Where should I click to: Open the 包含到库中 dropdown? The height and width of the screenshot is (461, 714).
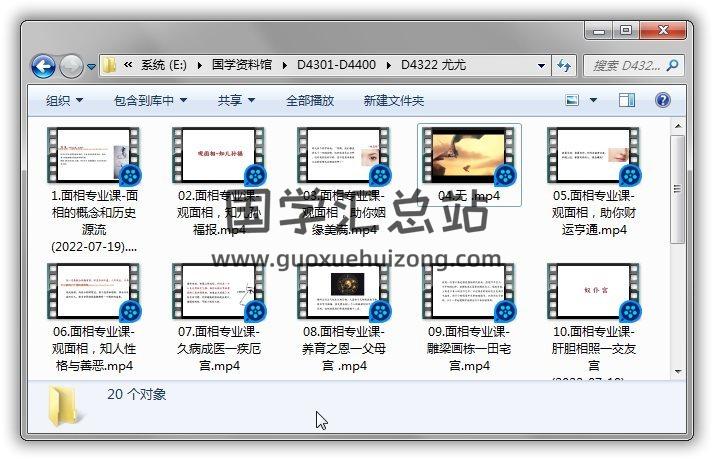coord(150,100)
